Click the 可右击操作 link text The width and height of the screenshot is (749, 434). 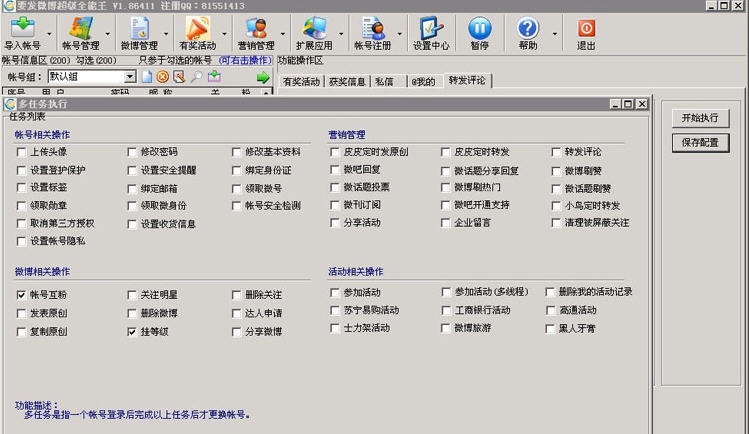point(246,60)
